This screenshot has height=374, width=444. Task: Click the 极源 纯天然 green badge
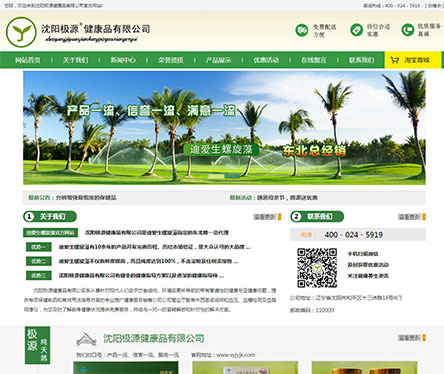coord(37,345)
